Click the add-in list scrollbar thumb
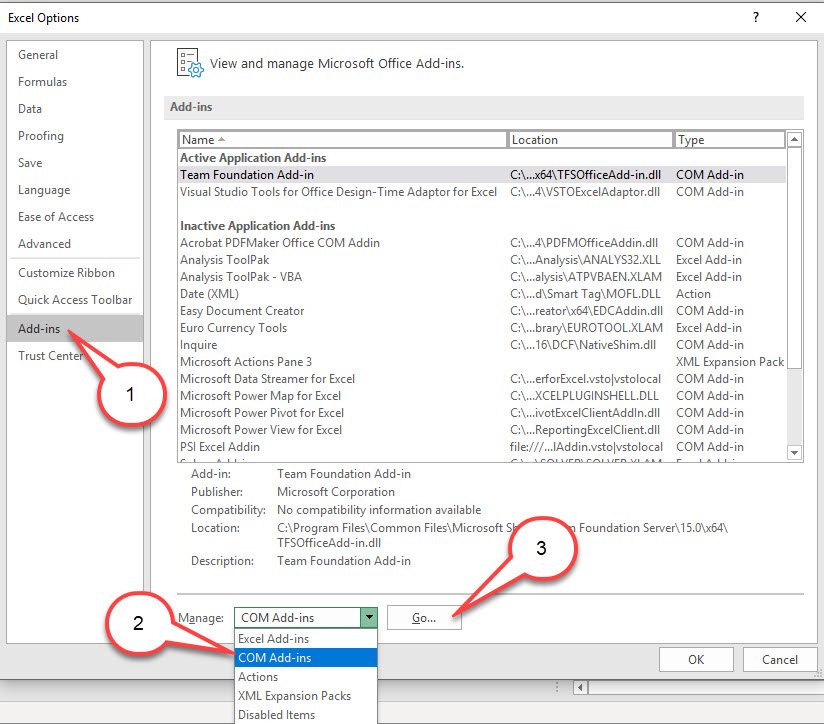Viewport: 824px width, 724px height. [795, 257]
